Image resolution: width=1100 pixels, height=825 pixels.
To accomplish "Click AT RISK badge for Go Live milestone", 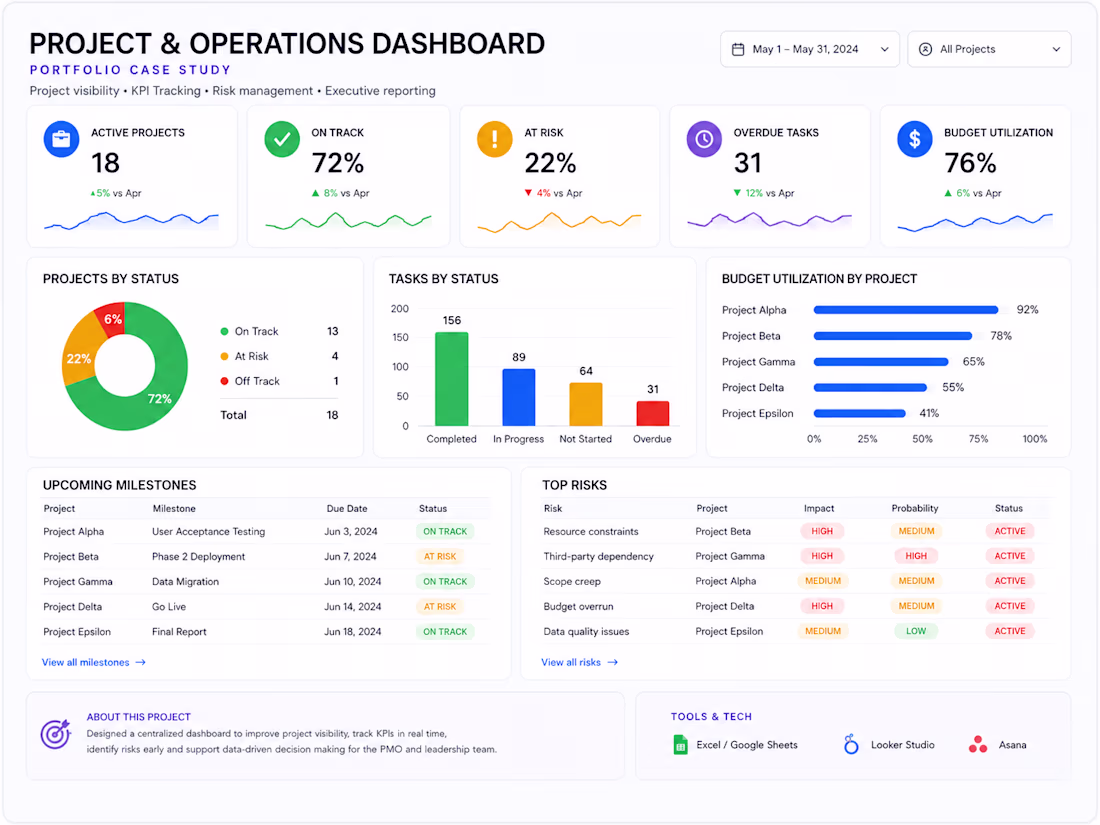I will tap(440, 607).
